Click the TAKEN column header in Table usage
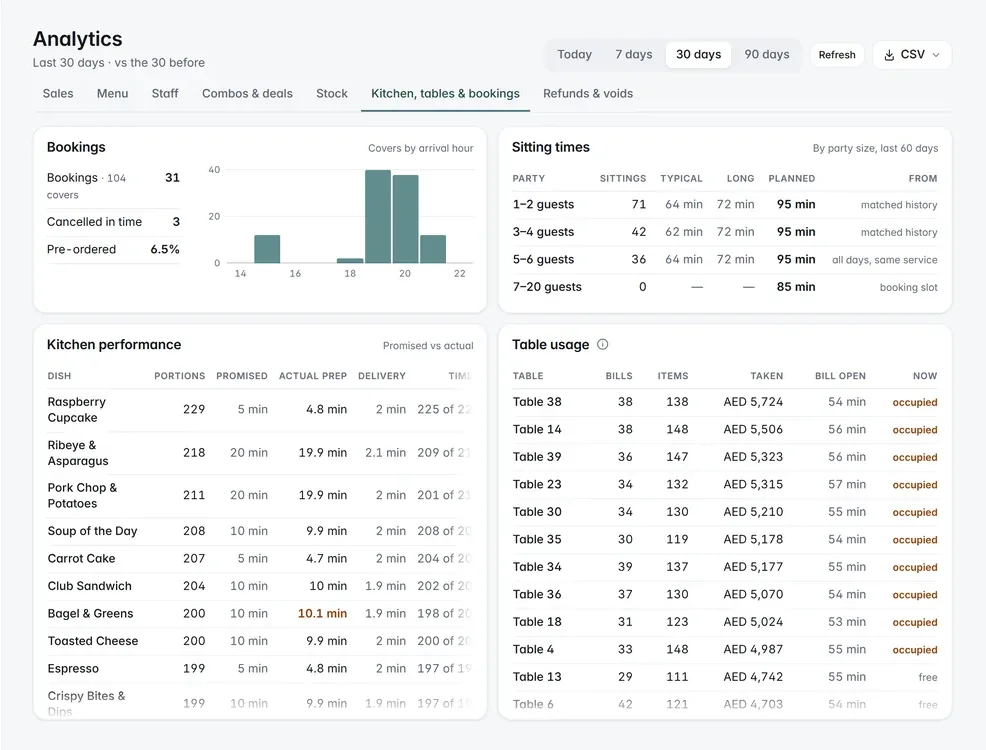The height and width of the screenshot is (750, 986). (767, 376)
